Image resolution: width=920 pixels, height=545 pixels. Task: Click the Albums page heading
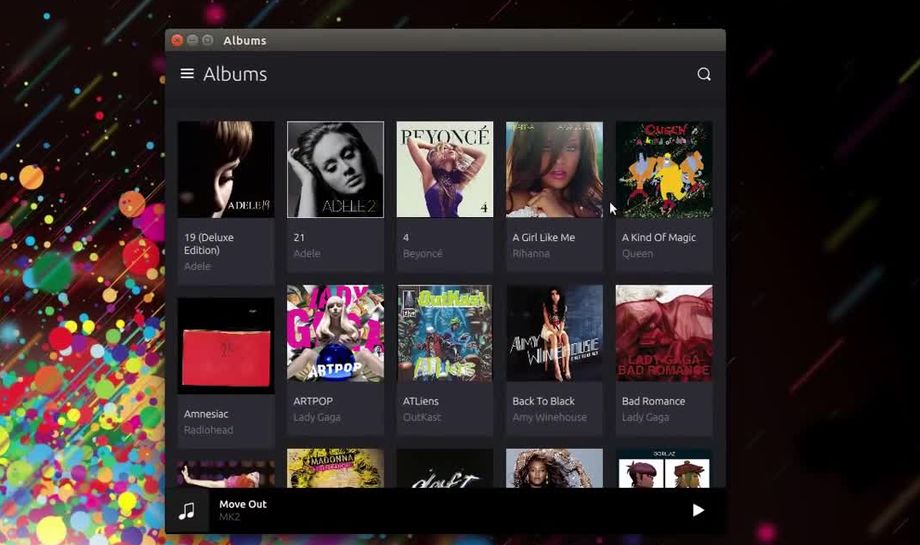pos(235,74)
